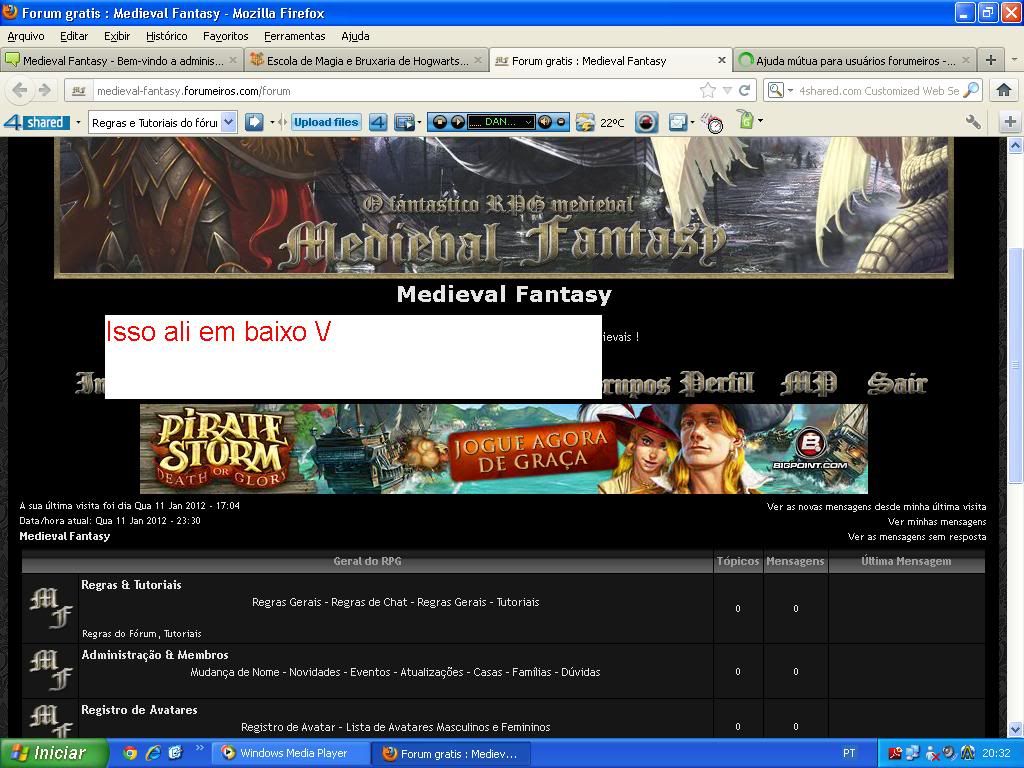Open the MP navigation link
This screenshot has width=1024, height=768.
tap(808, 383)
